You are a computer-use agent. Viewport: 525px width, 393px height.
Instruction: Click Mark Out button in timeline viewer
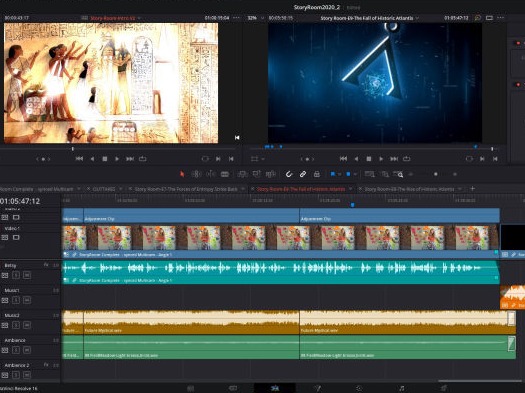pos(495,159)
